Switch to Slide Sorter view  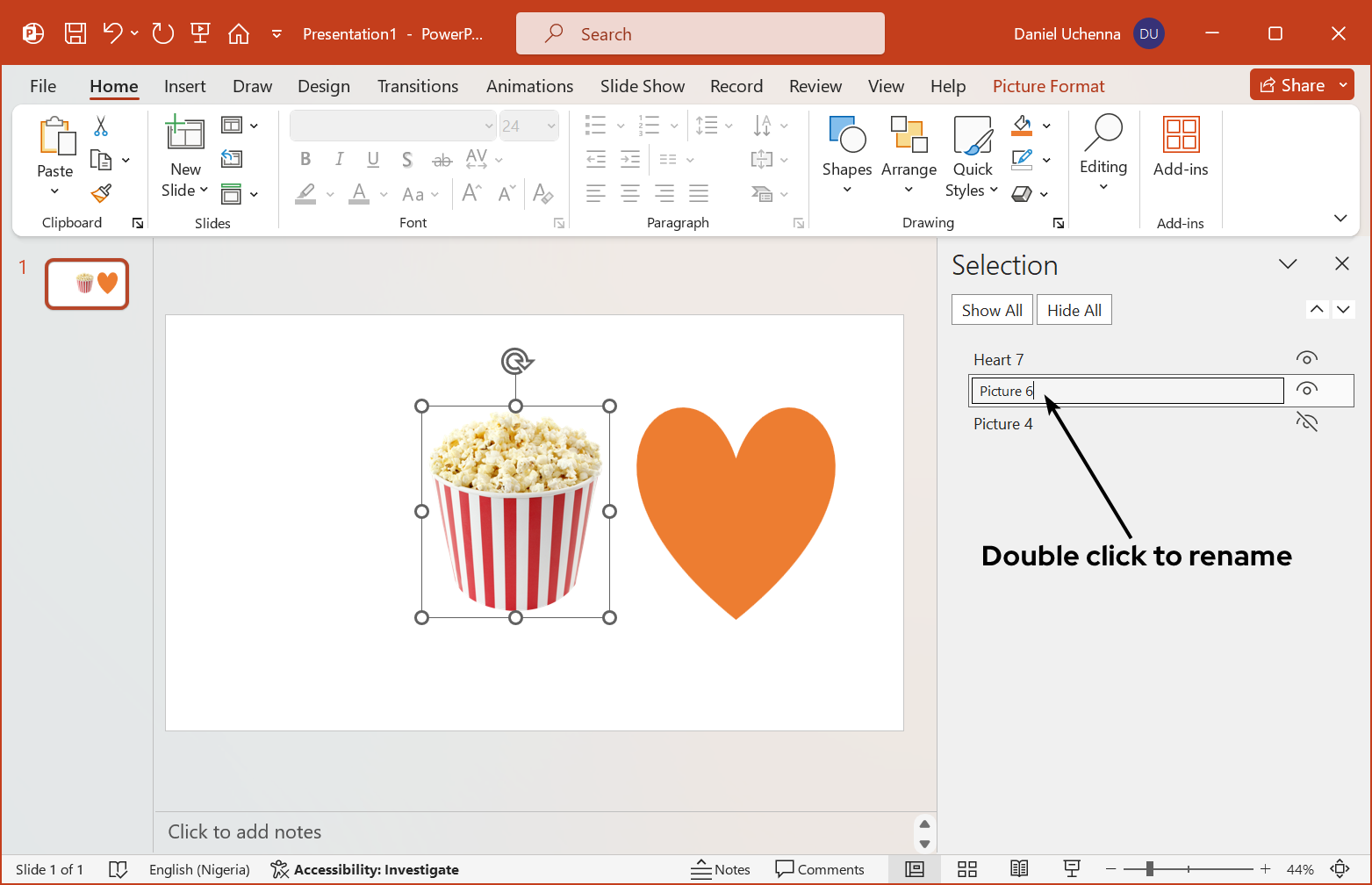coord(966,869)
